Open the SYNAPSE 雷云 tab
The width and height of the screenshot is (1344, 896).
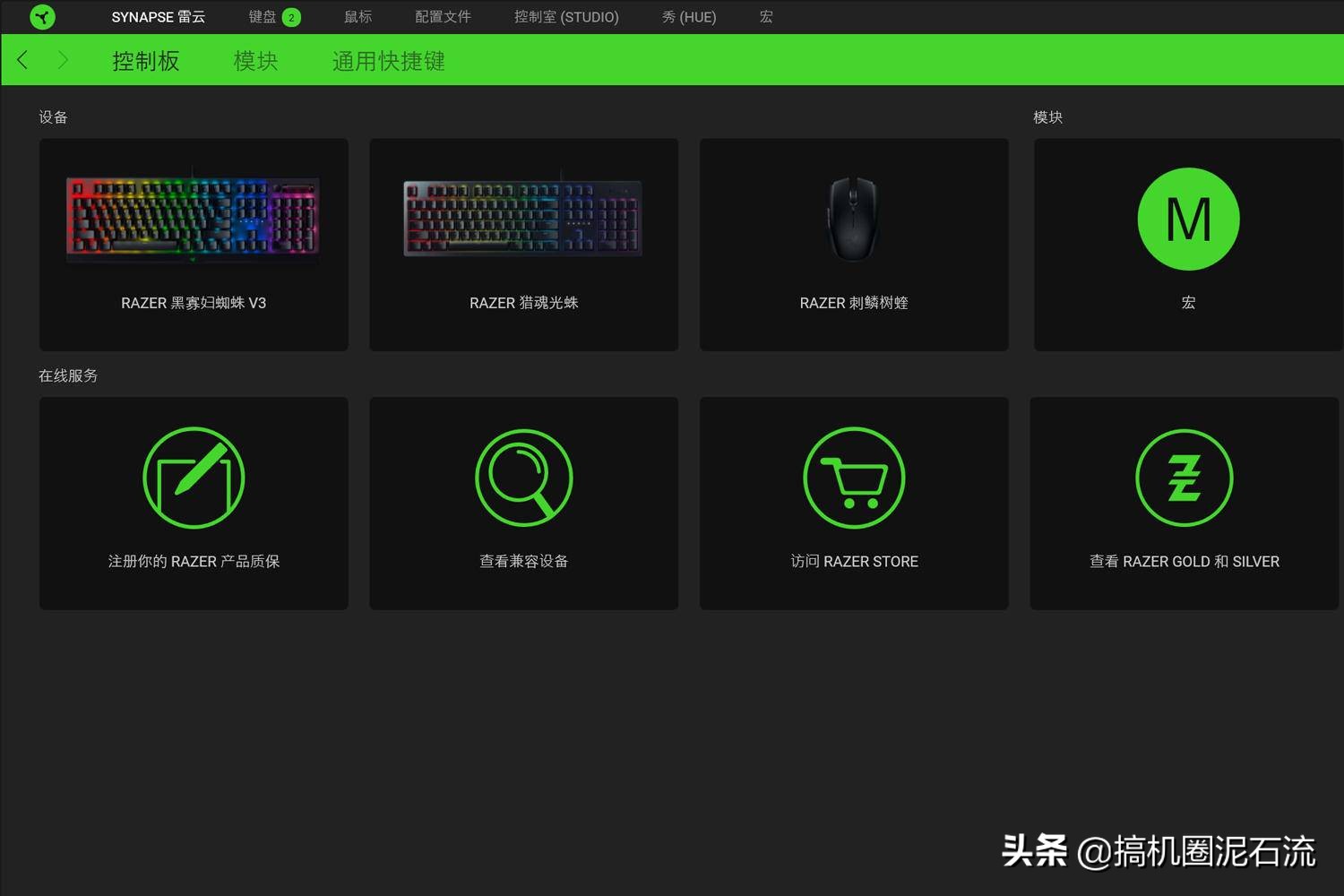coord(159,17)
